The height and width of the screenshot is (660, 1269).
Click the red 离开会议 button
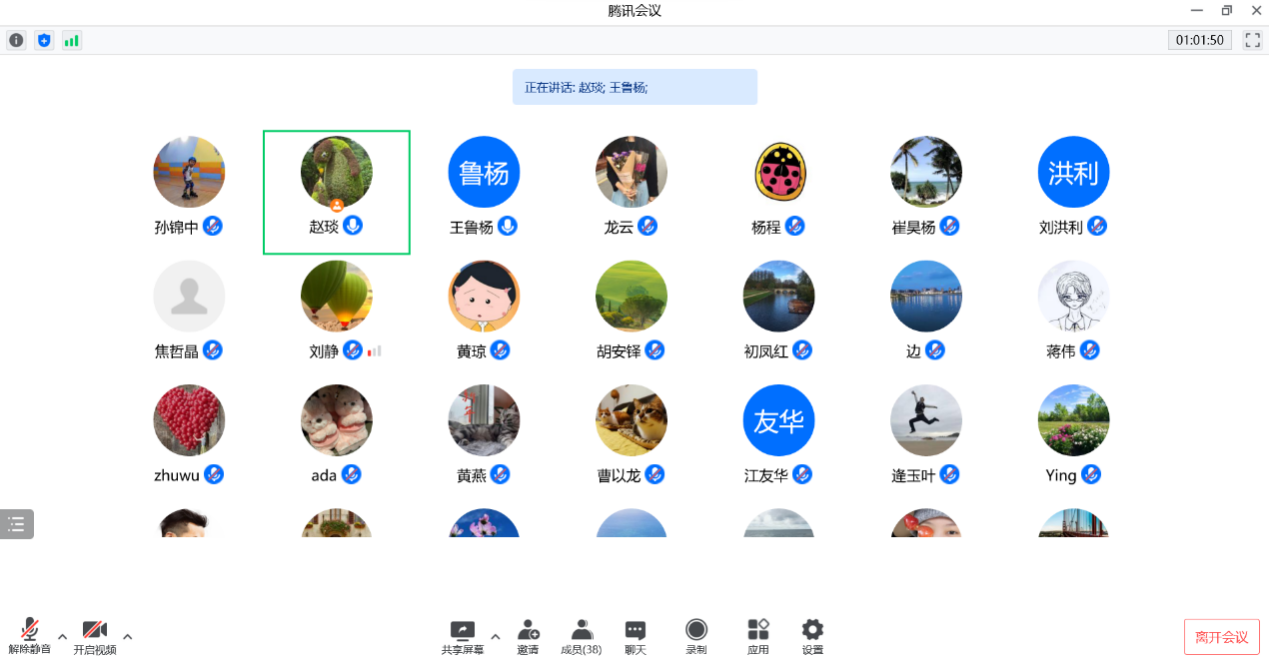(x=1221, y=637)
